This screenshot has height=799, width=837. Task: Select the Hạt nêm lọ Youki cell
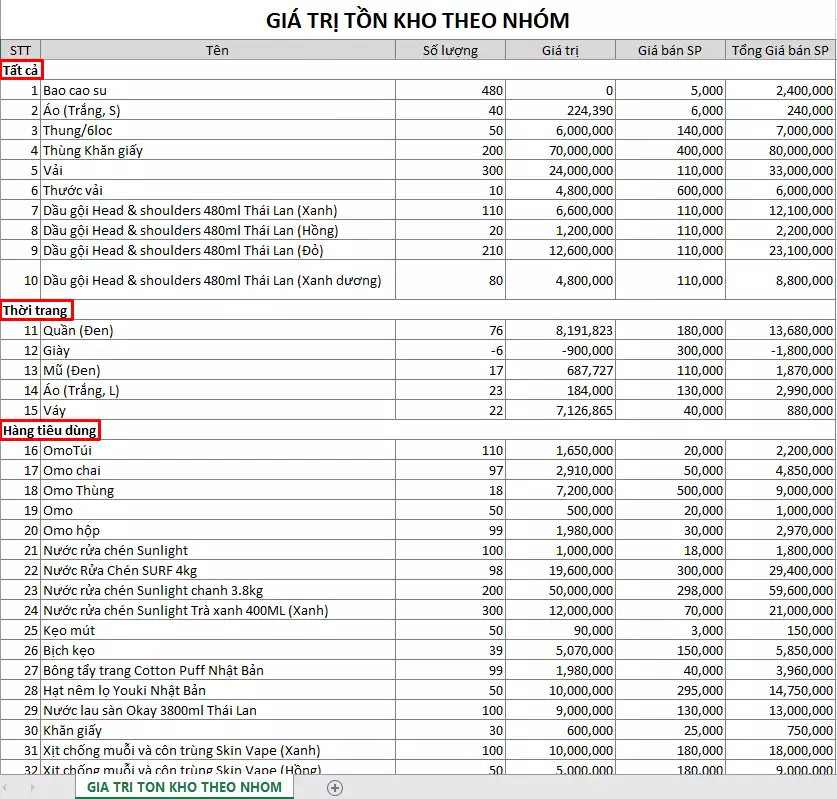point(218,691)
